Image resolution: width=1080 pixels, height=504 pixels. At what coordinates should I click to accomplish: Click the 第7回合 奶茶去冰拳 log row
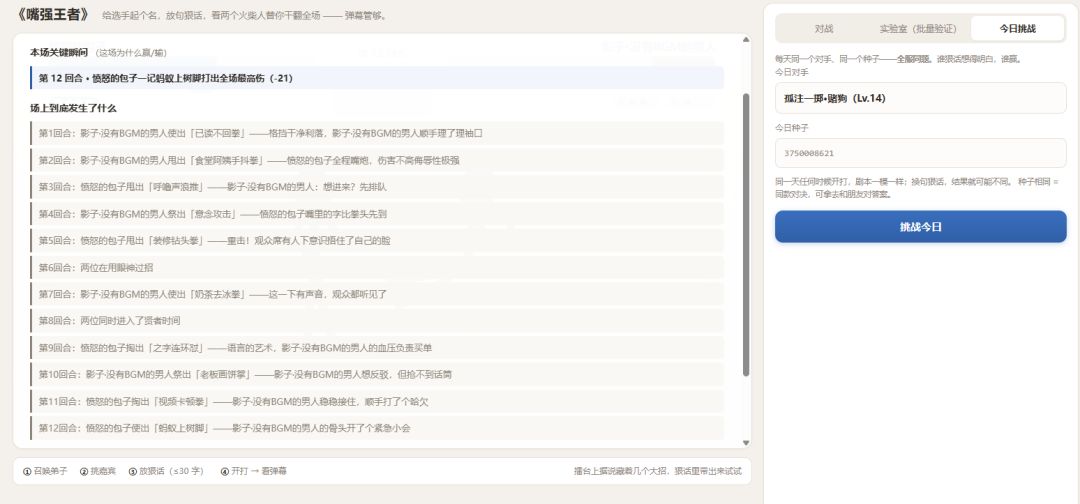pyautogui.click(x=377, y=294)
